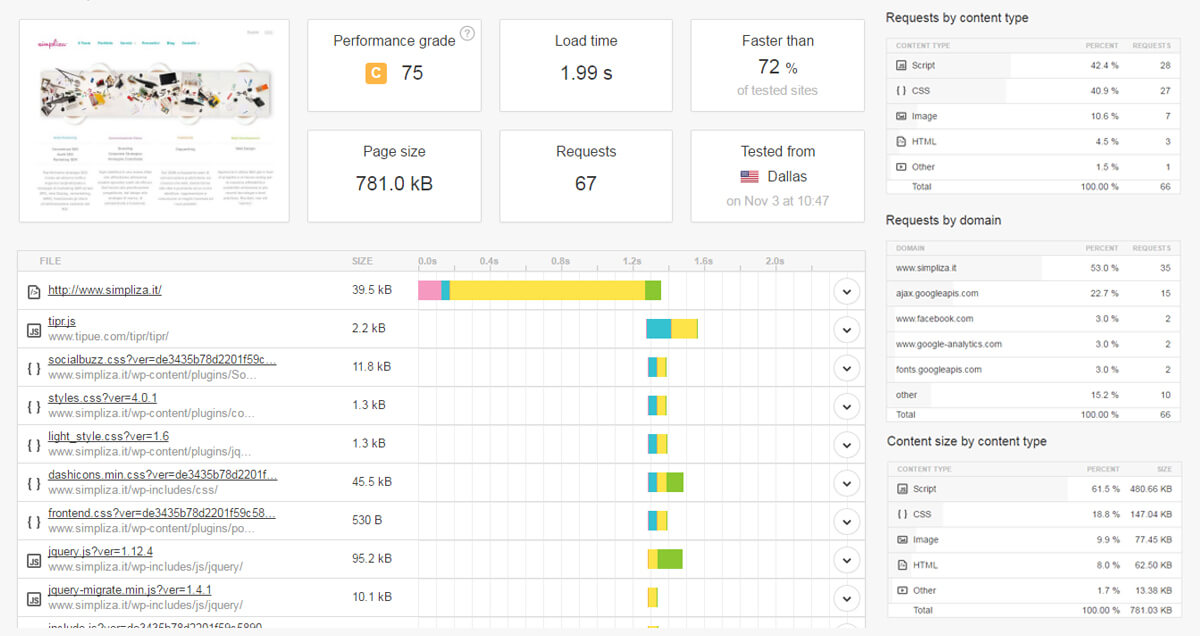Image resolution: width=1200 pixels, height=636 pixels.
Task: Click the JS icon beside tipr.js
Action: tap(33, 330)
